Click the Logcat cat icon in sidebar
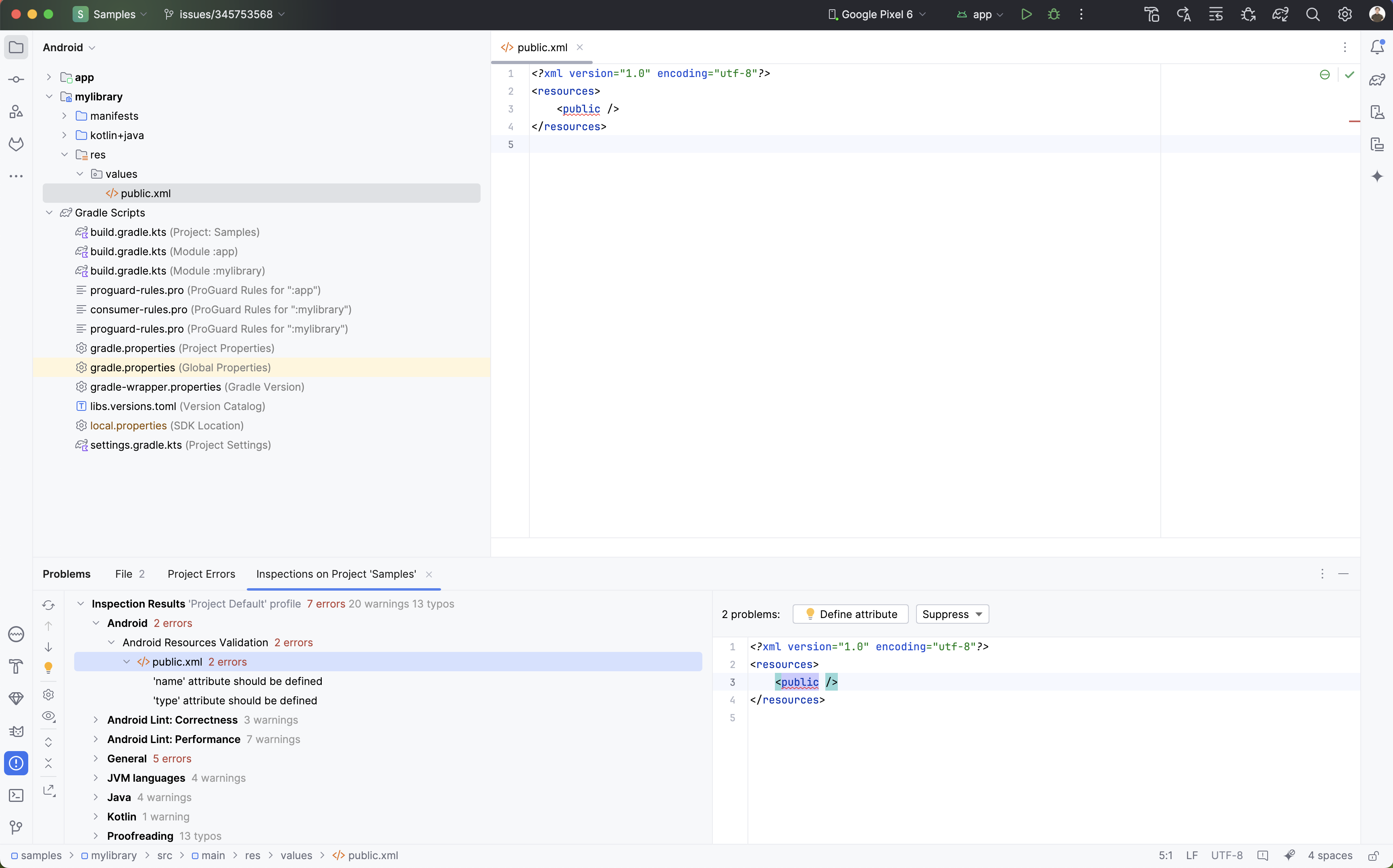Image resolution: width=1393 pixels, height=868 pixels. [x=16, y=731]
